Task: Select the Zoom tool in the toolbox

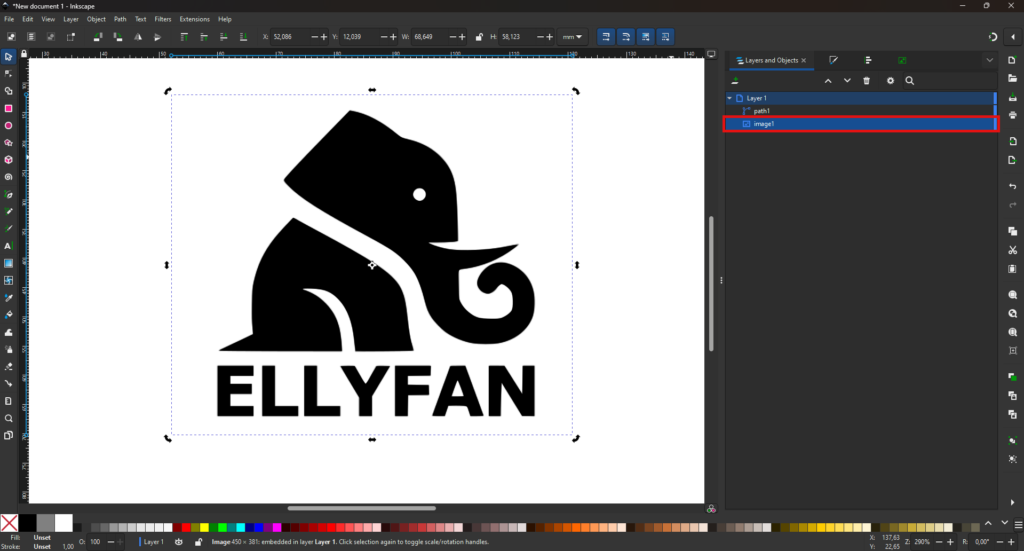Action: pyautogui.click(x=9, y=418)
